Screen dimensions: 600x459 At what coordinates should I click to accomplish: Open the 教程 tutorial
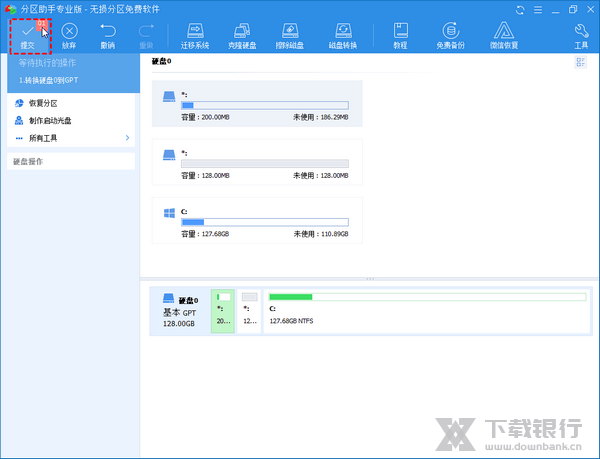pyautogui.click(x=400, y=37)
